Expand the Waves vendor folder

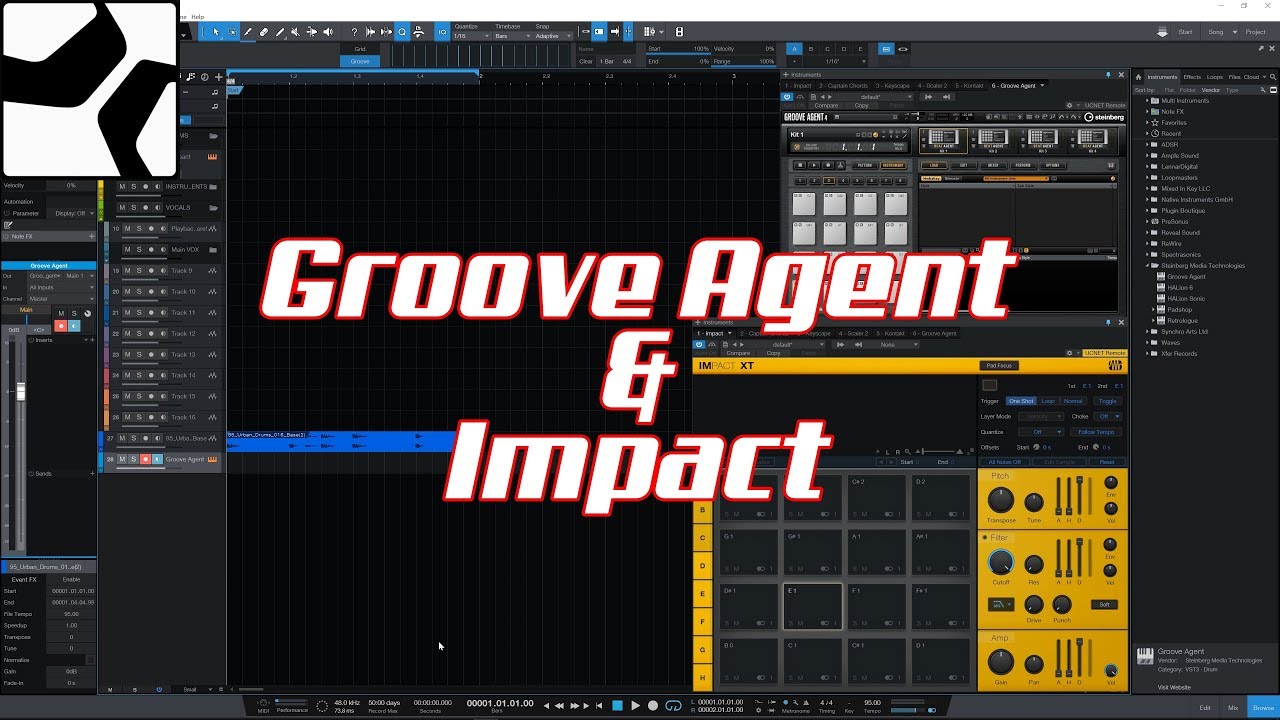pyautogui.click(x=1148, y=342)
